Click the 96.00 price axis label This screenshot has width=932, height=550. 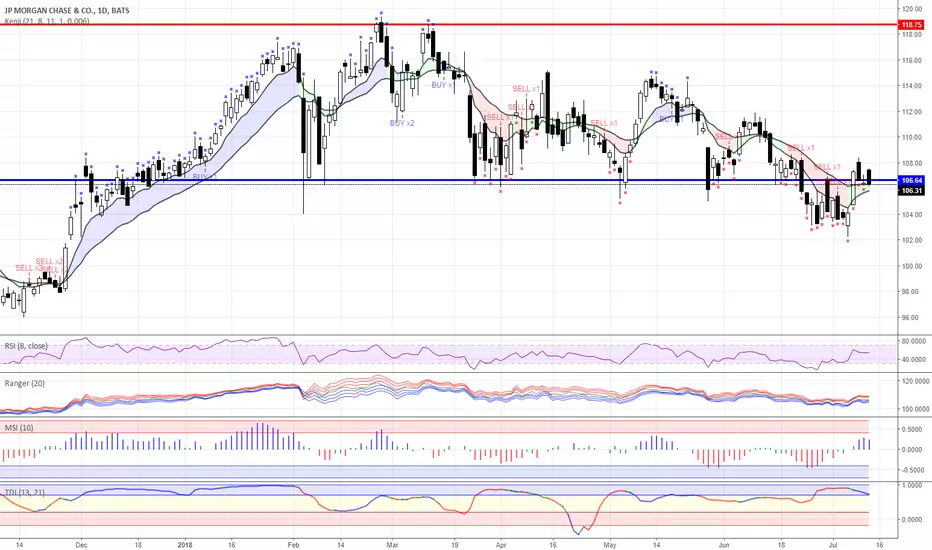(x=912, y=318)
